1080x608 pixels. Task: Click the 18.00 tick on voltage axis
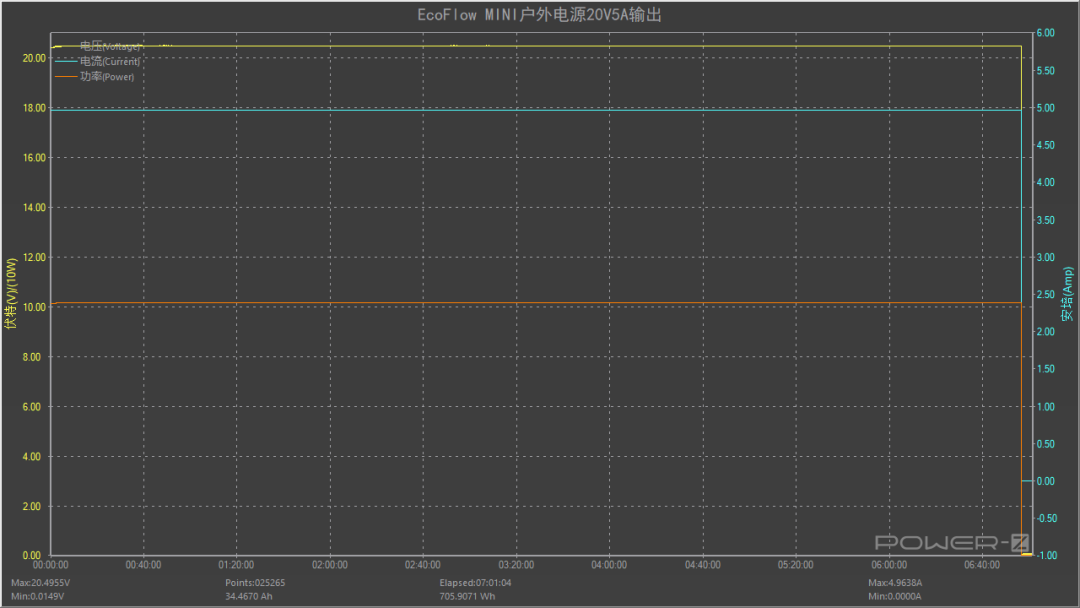(x=34, y=108)
